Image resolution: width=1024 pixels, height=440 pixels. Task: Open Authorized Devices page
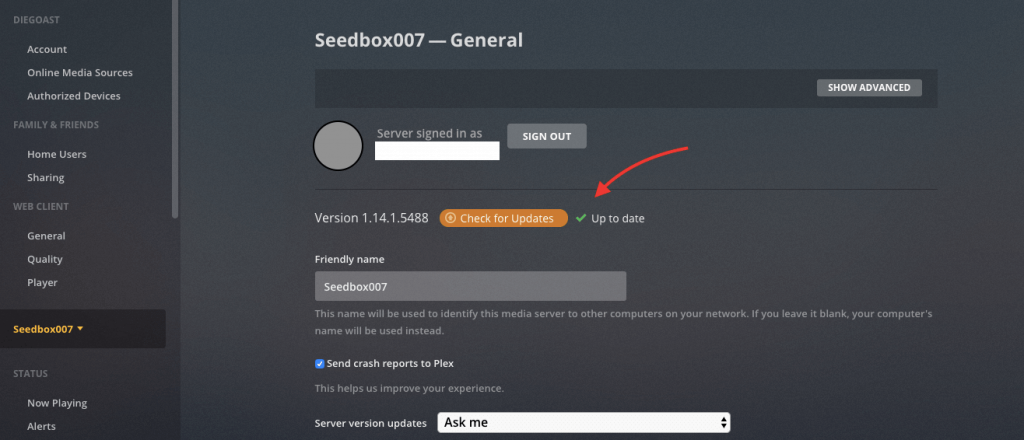click(x=74, y=96)
